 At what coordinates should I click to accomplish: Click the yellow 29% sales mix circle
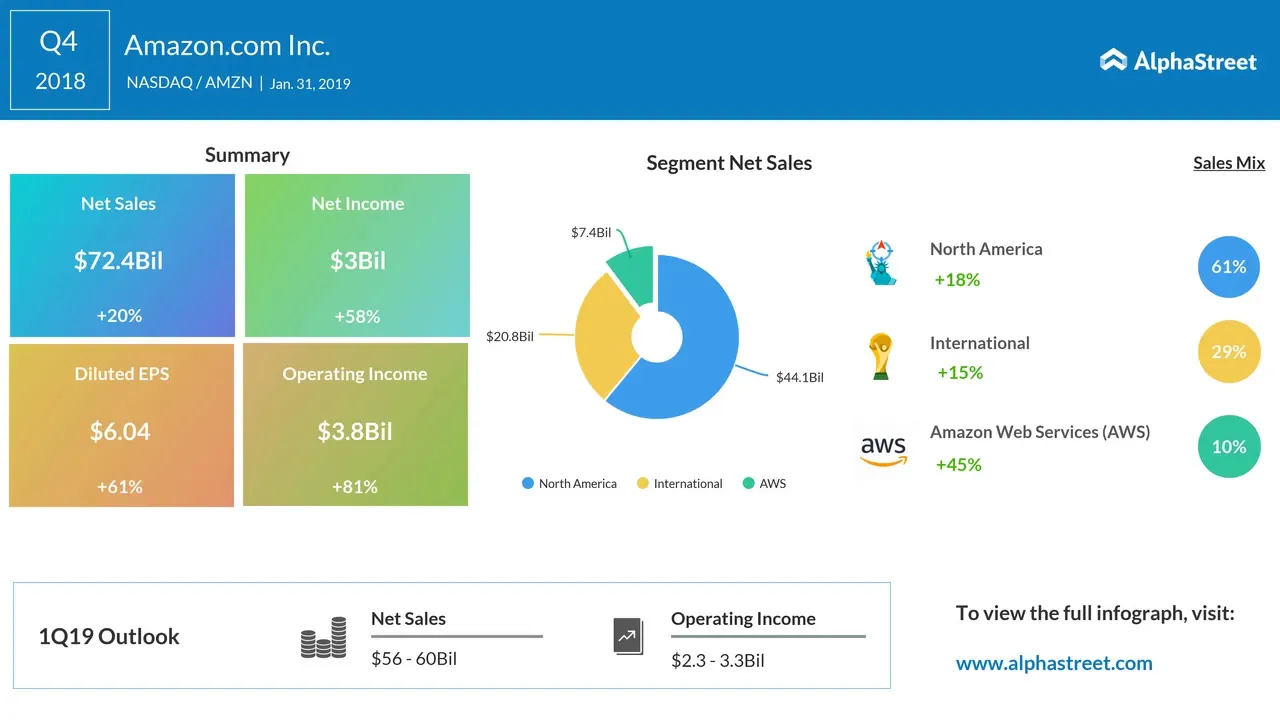(x=1229, y=352)
